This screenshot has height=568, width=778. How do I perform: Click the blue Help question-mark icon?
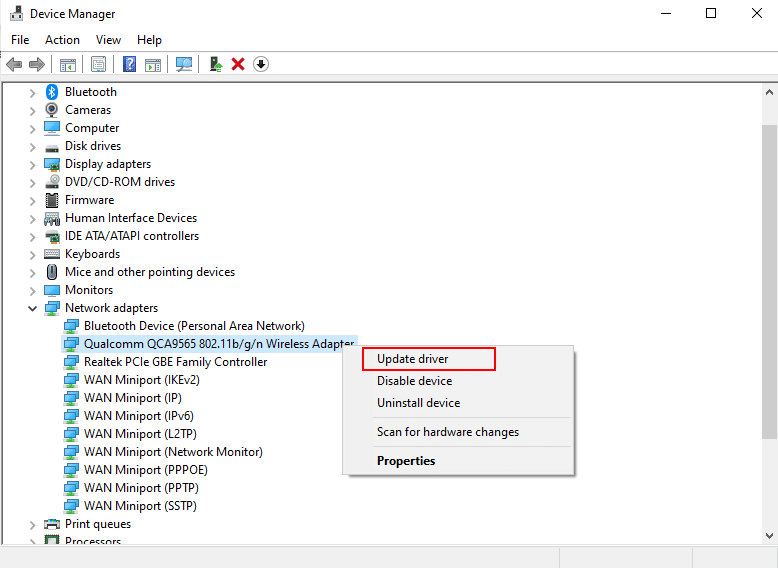(129, 64)
